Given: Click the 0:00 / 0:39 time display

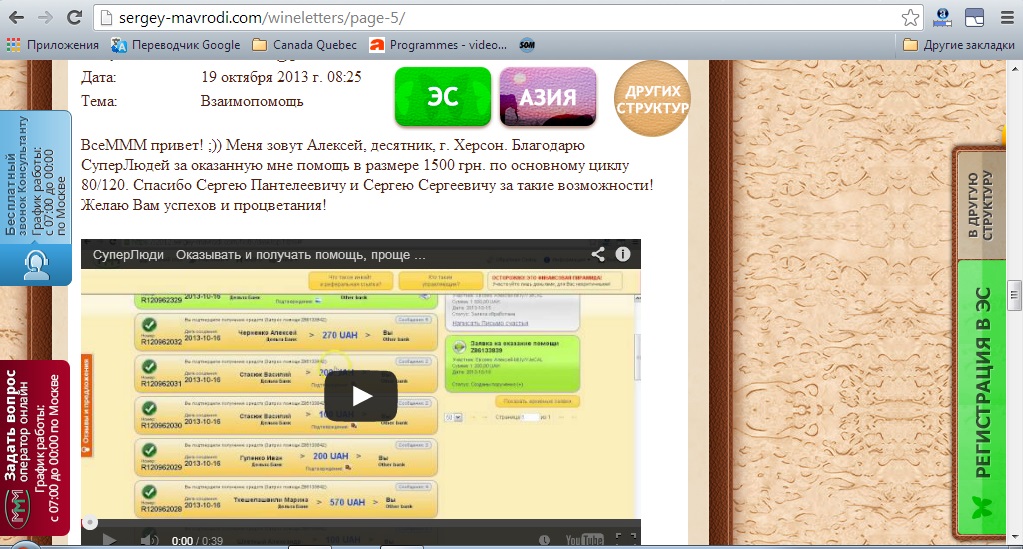Looking at the screenshot, I should 197,541.
